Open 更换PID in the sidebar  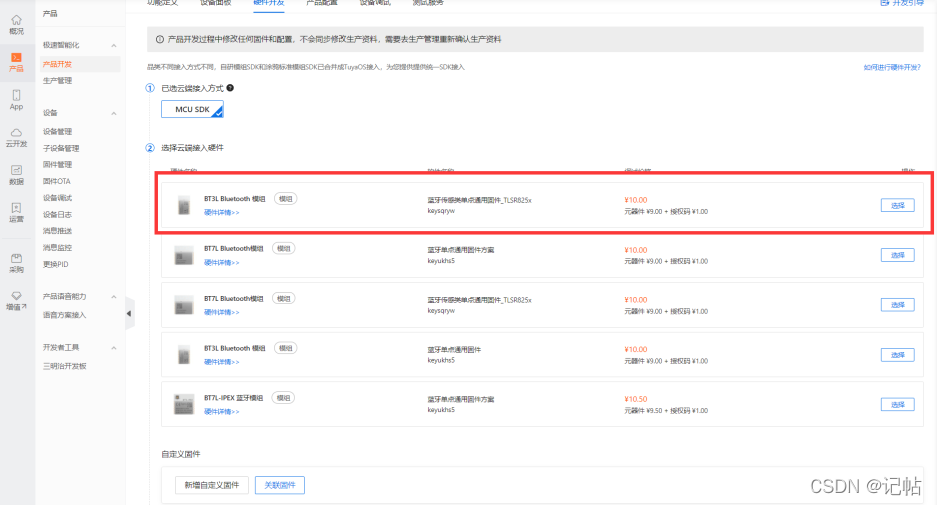(56, 264)
